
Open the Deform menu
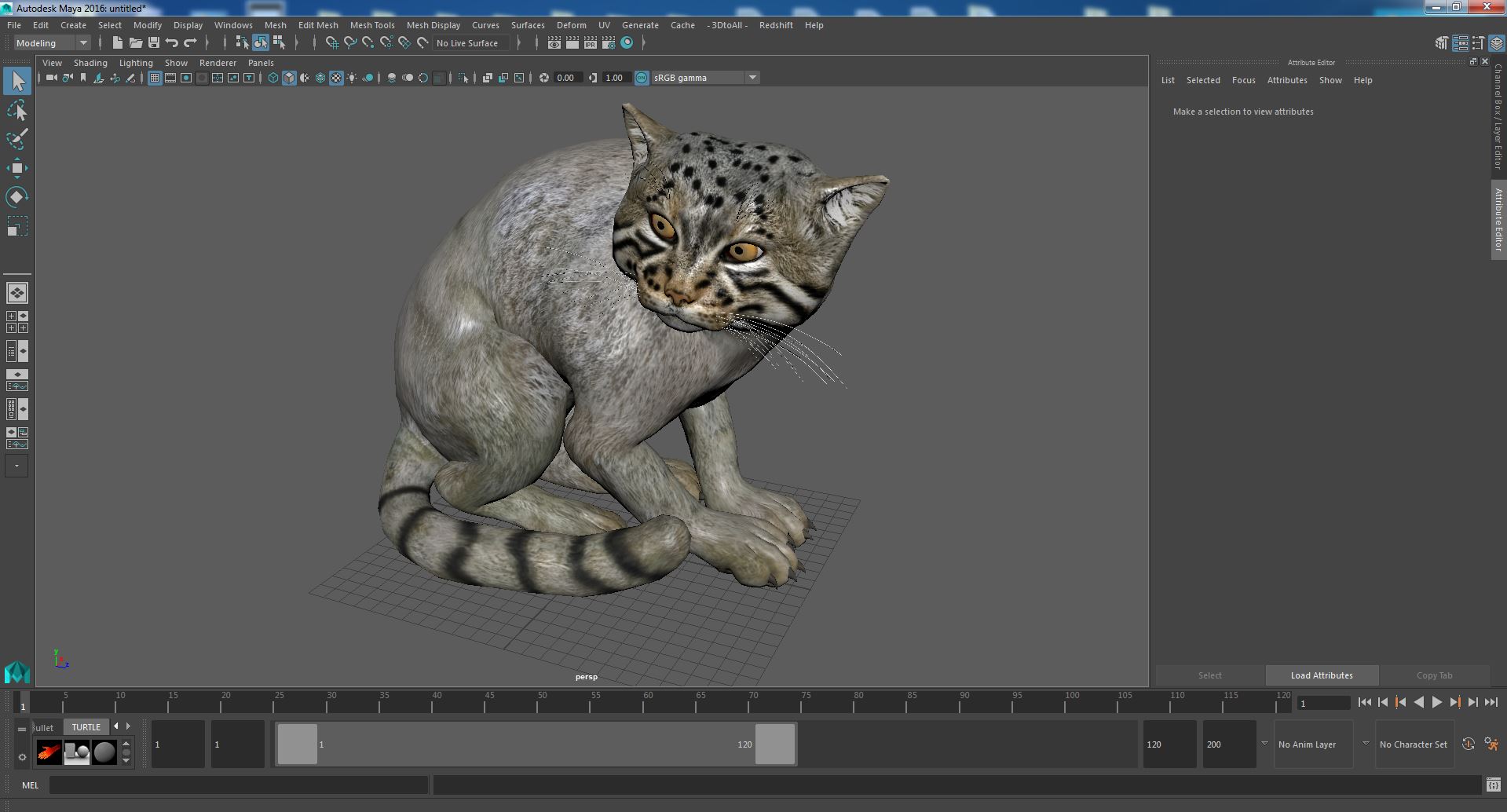[571, 25]
